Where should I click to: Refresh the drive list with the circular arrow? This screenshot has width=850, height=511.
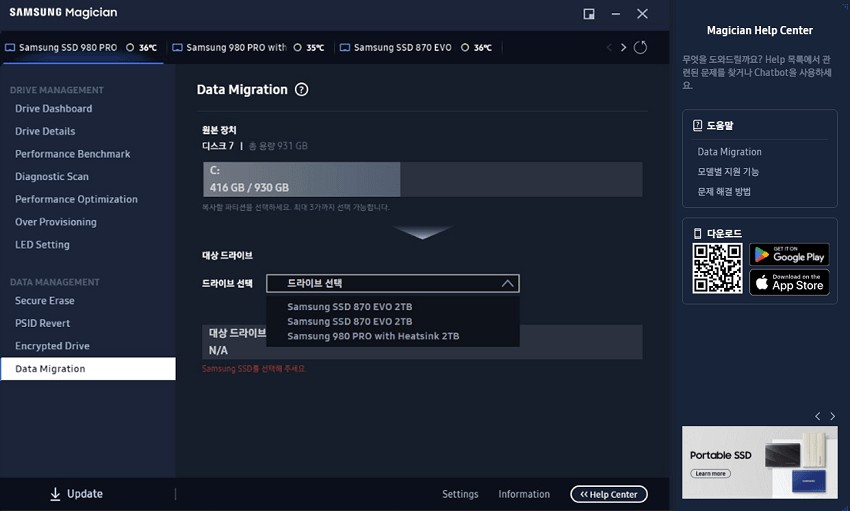pos(641,47)
